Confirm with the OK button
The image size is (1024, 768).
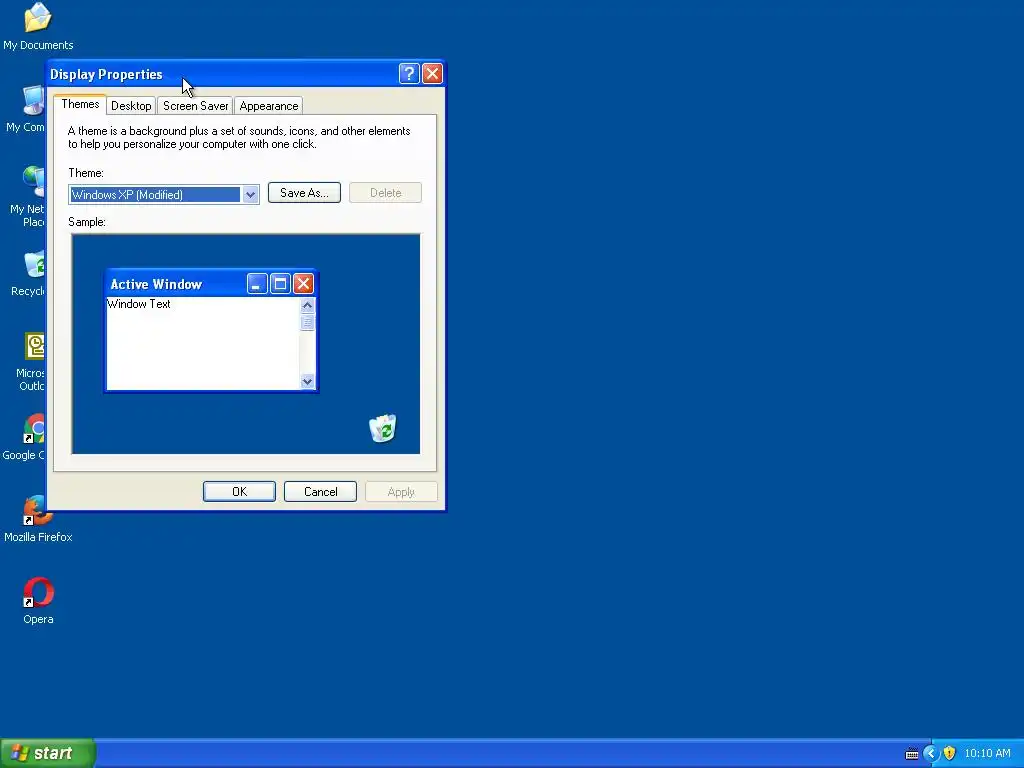[239, 492]
